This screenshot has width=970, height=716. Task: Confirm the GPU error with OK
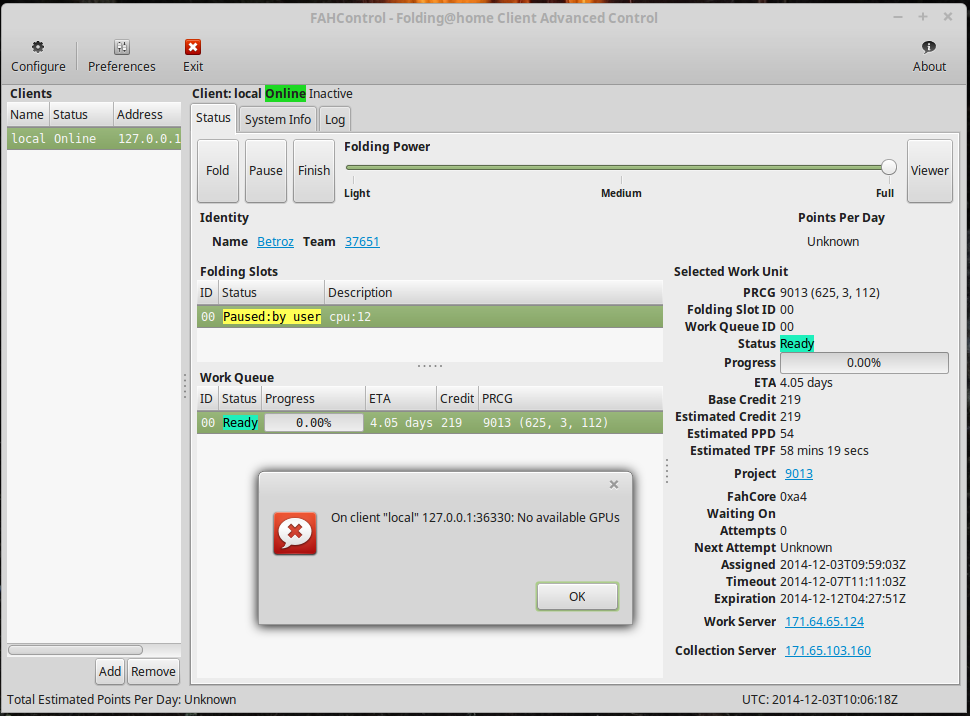577,597
